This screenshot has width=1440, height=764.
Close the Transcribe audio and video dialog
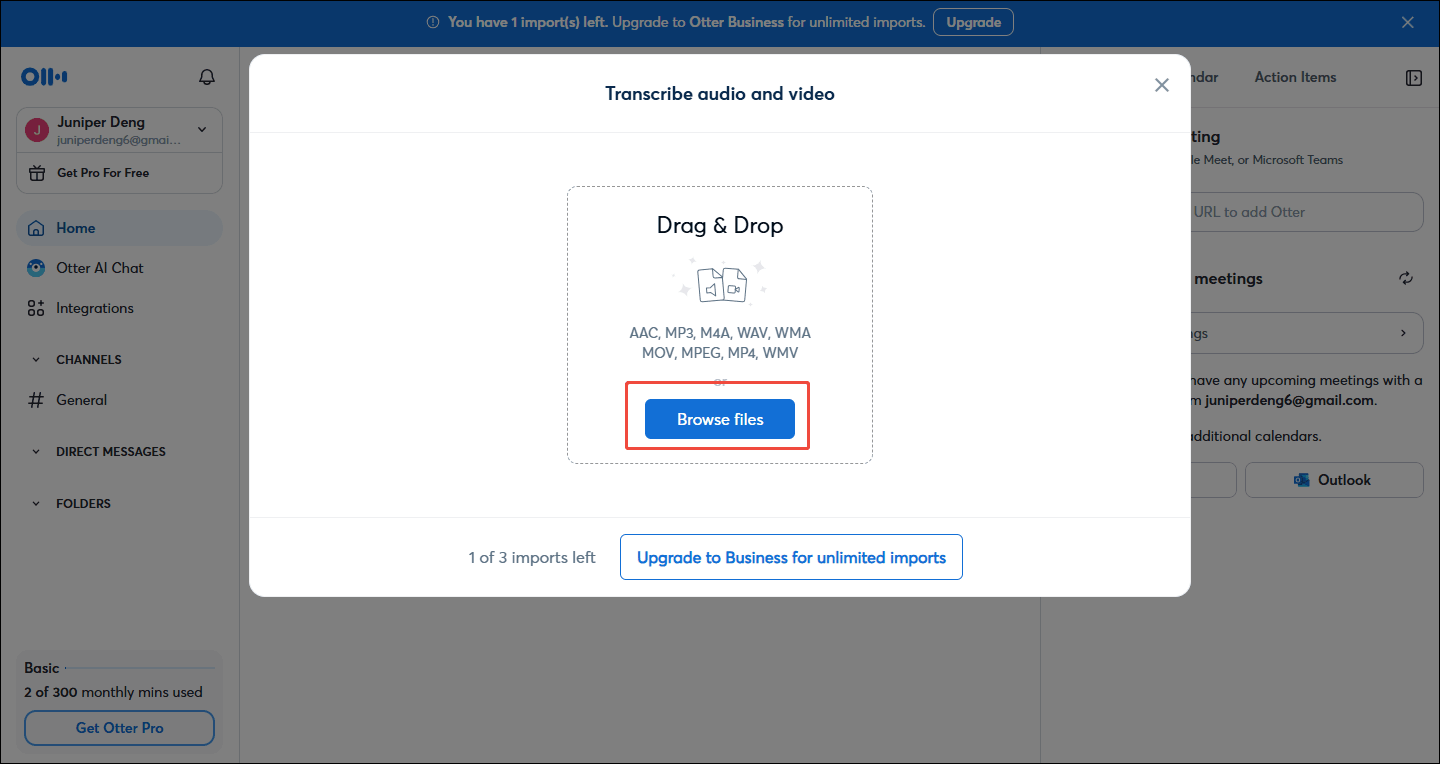tap(1161, 85)
